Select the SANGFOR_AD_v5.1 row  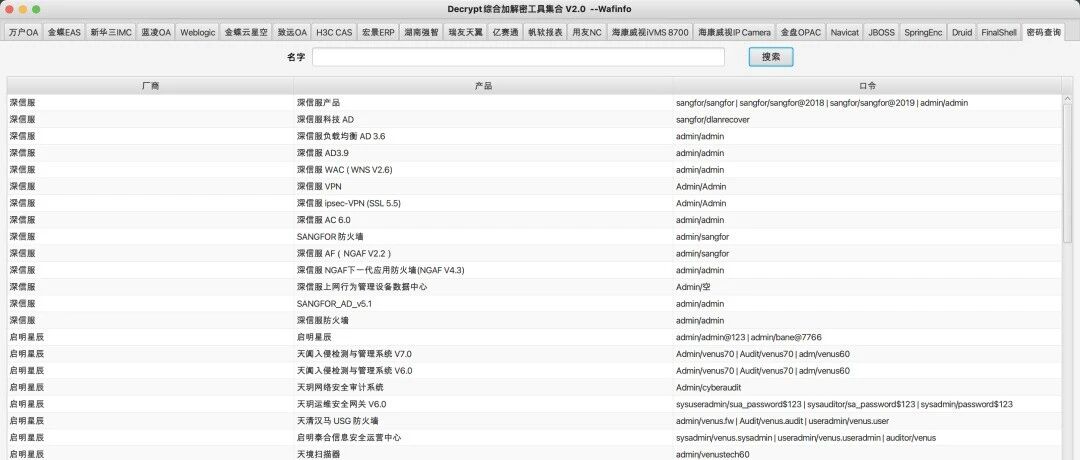click(534, 304)
